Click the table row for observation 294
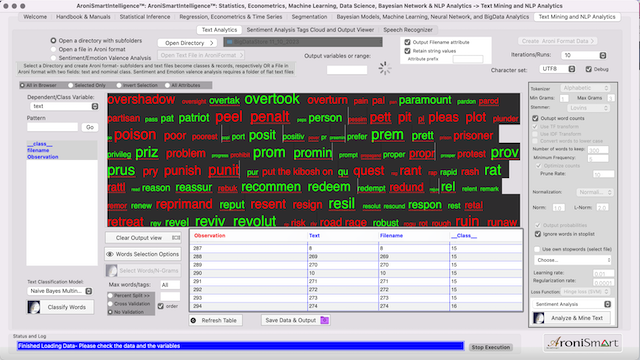 [356, 306]
